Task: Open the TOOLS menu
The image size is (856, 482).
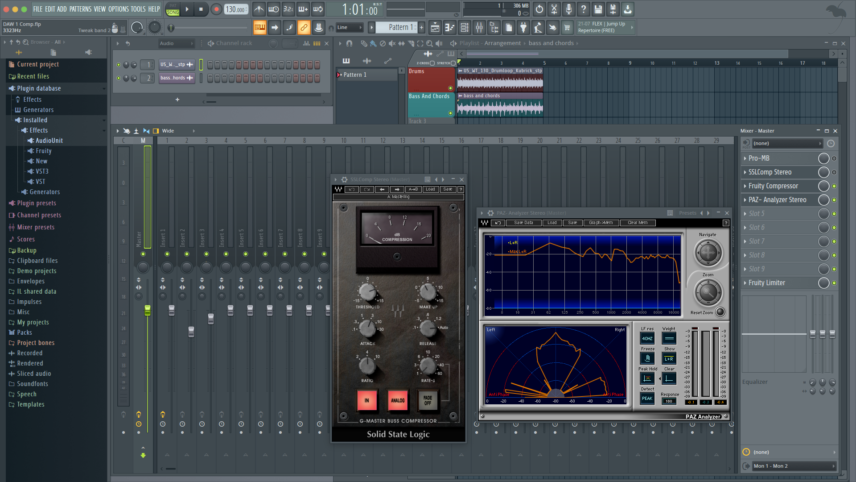Action: [x=138, y=9]
